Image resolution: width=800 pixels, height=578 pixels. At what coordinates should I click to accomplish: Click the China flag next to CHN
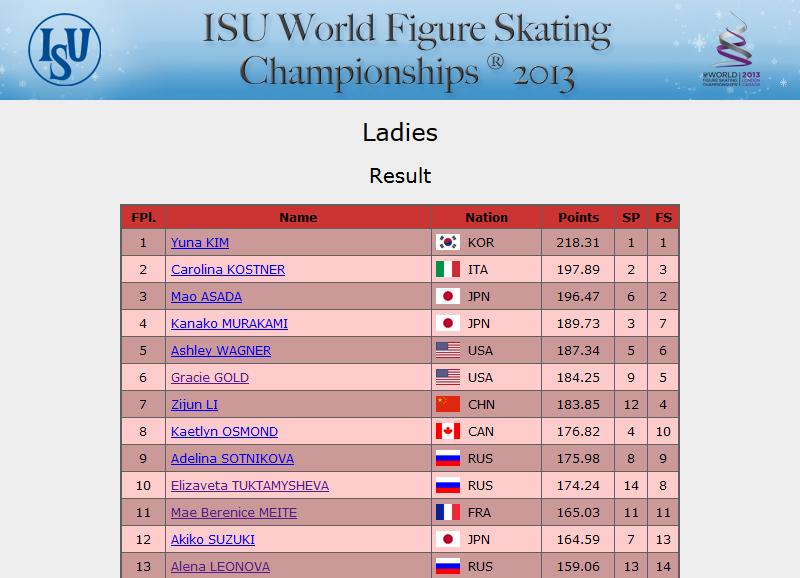(x=448, y=405)
